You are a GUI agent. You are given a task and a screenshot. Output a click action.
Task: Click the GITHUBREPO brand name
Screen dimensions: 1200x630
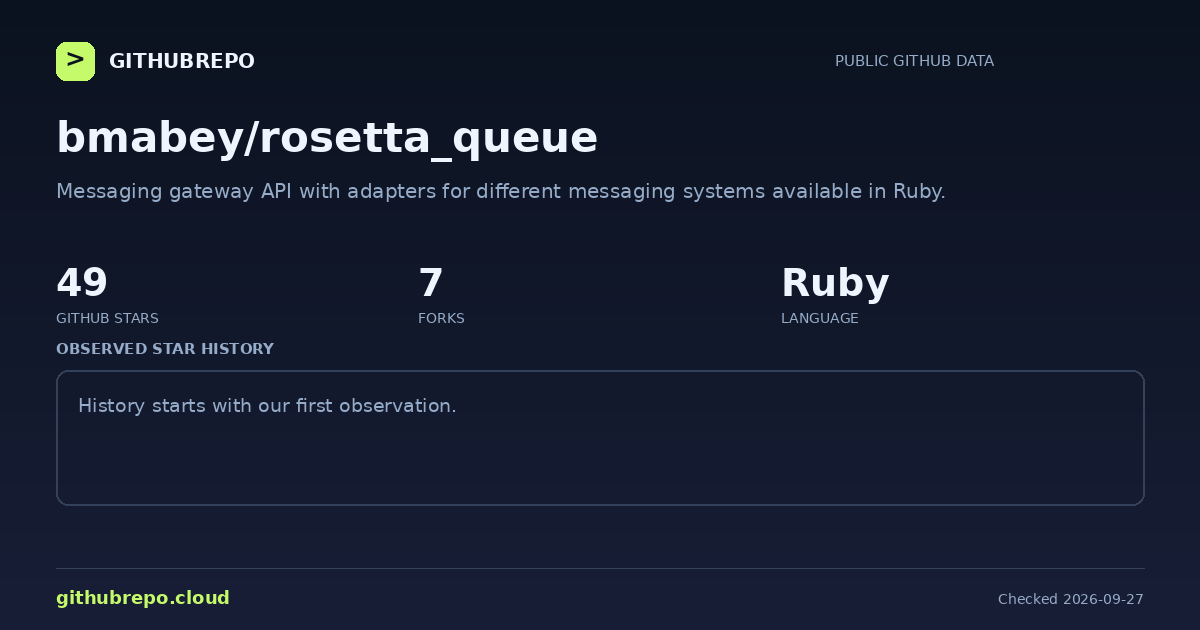[182, 61]
